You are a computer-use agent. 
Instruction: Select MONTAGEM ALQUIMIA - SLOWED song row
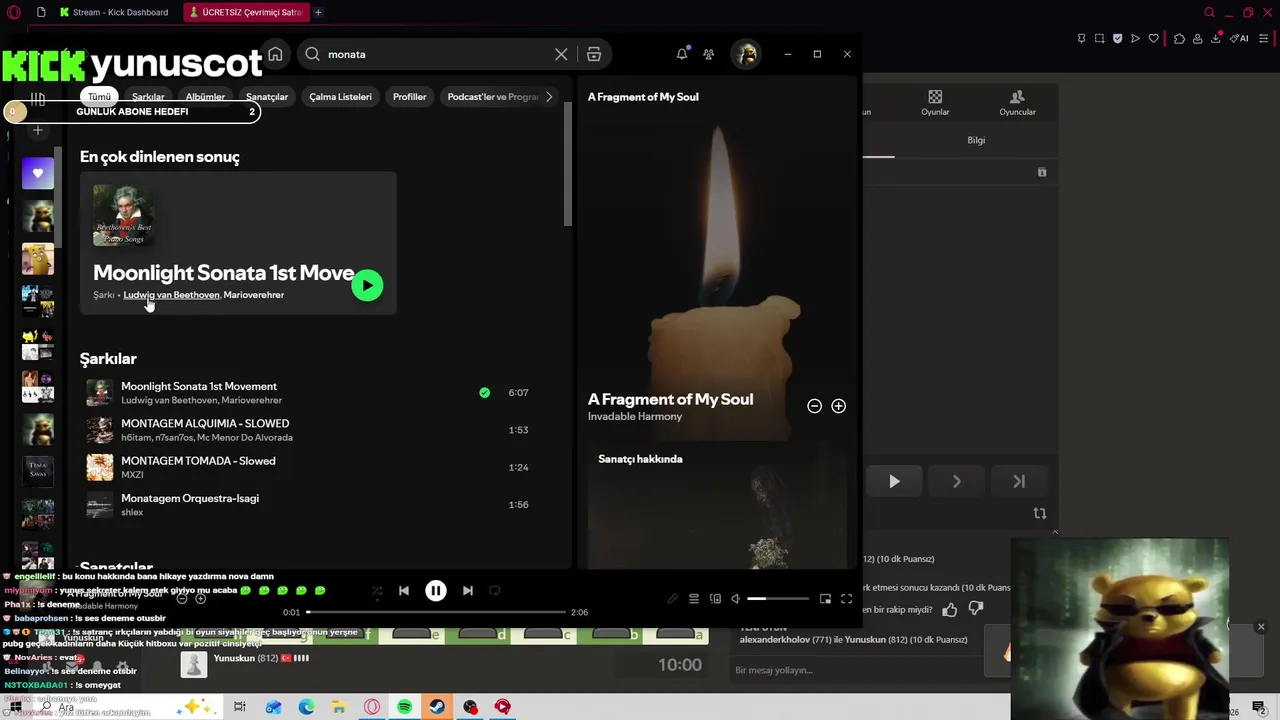320,430
